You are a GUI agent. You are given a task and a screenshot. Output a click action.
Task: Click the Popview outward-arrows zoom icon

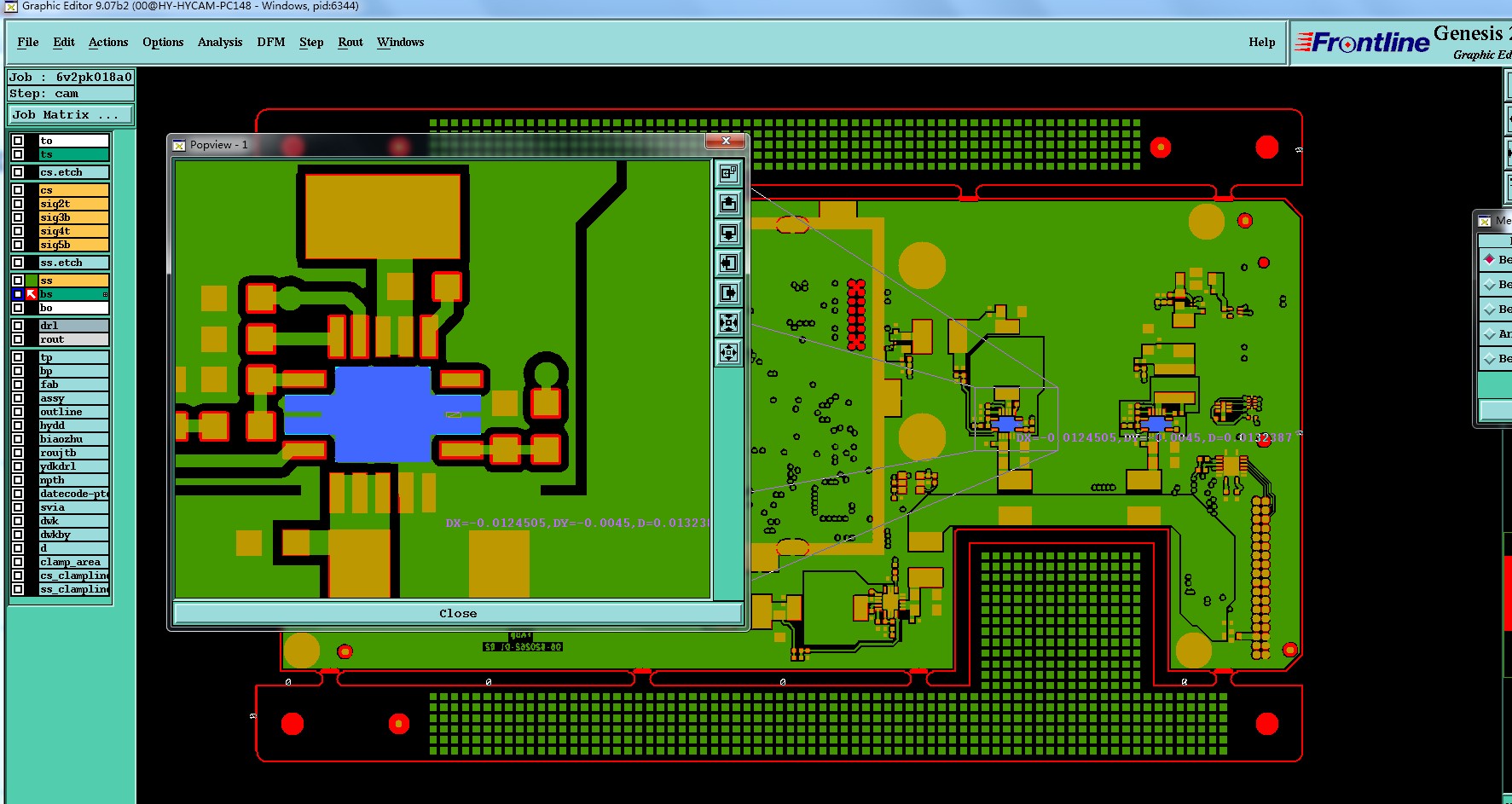(728, 352)
